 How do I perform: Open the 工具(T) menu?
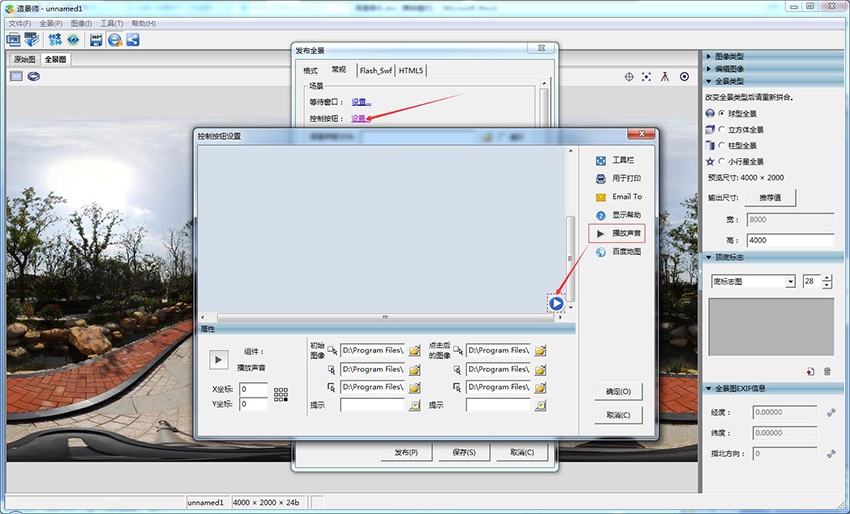112,23
